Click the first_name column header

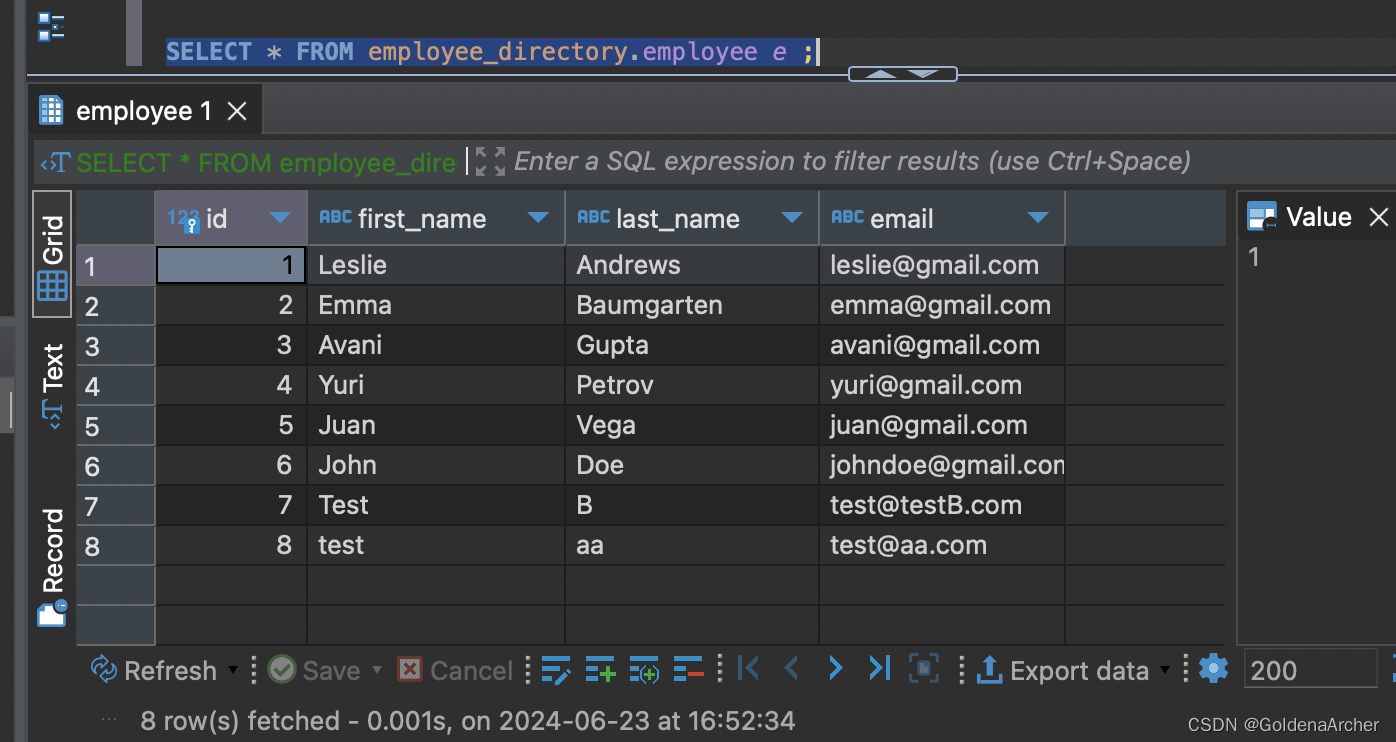[436, 218]
